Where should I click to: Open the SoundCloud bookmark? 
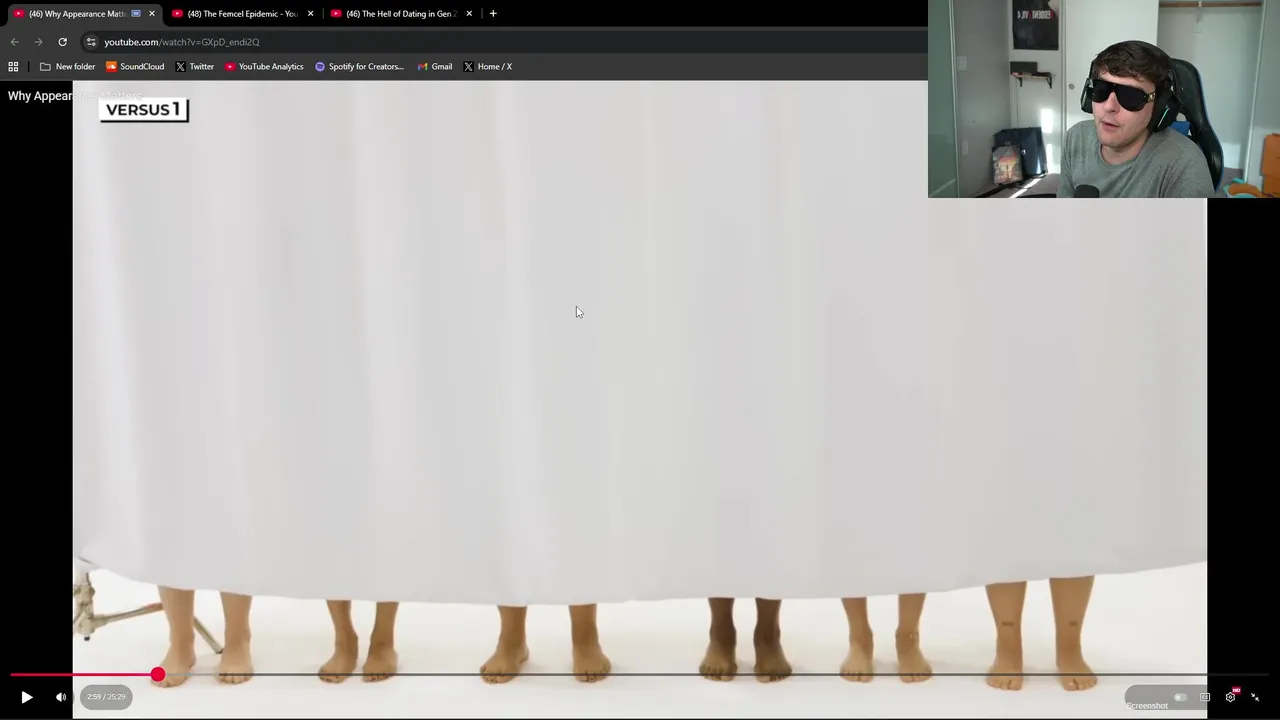point(135,66)
